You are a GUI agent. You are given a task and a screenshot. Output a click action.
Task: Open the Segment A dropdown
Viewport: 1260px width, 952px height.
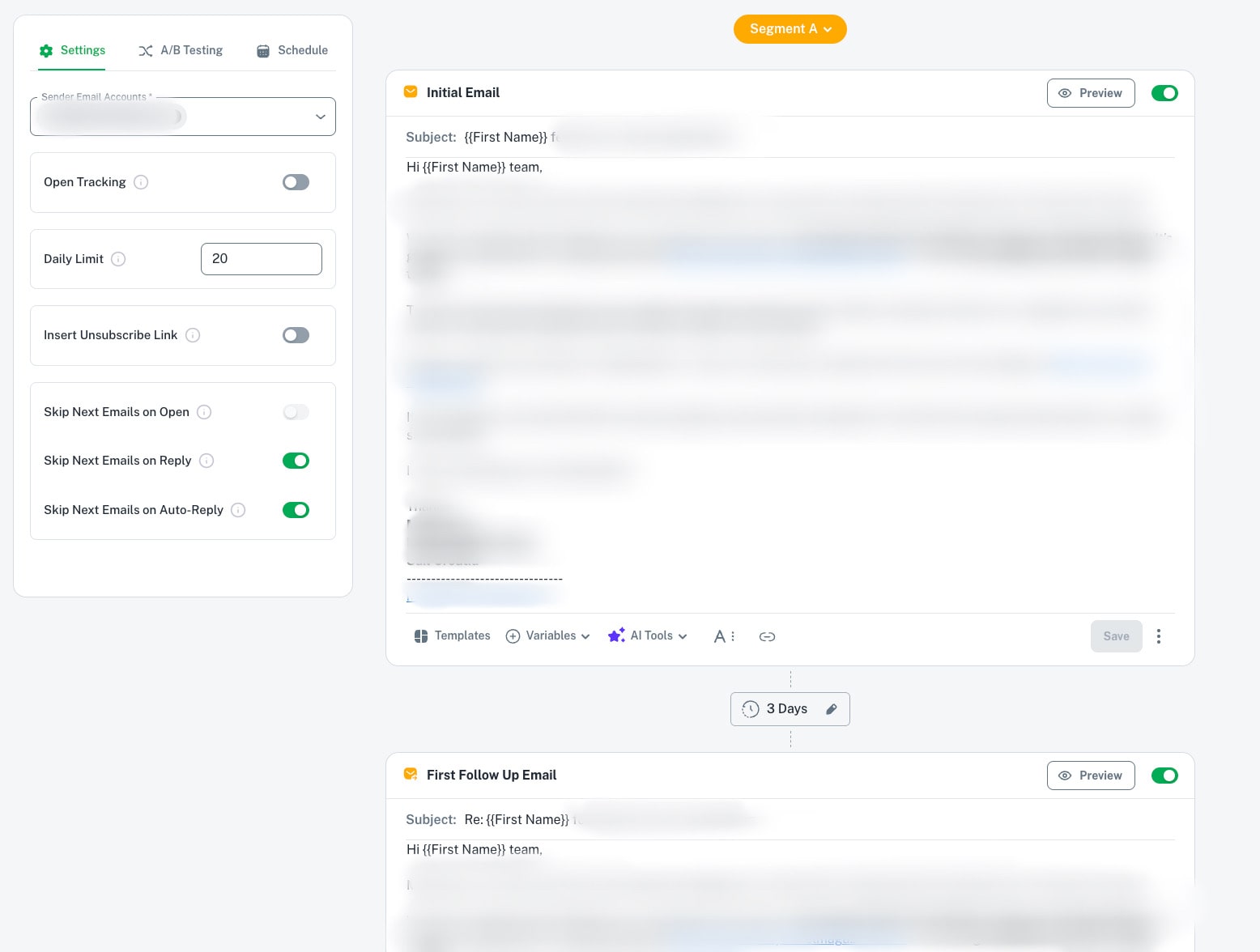point(790,28)
